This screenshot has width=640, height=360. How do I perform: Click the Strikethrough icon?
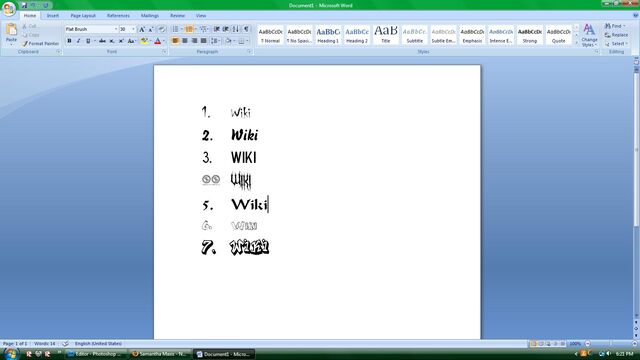click(102, 41)
